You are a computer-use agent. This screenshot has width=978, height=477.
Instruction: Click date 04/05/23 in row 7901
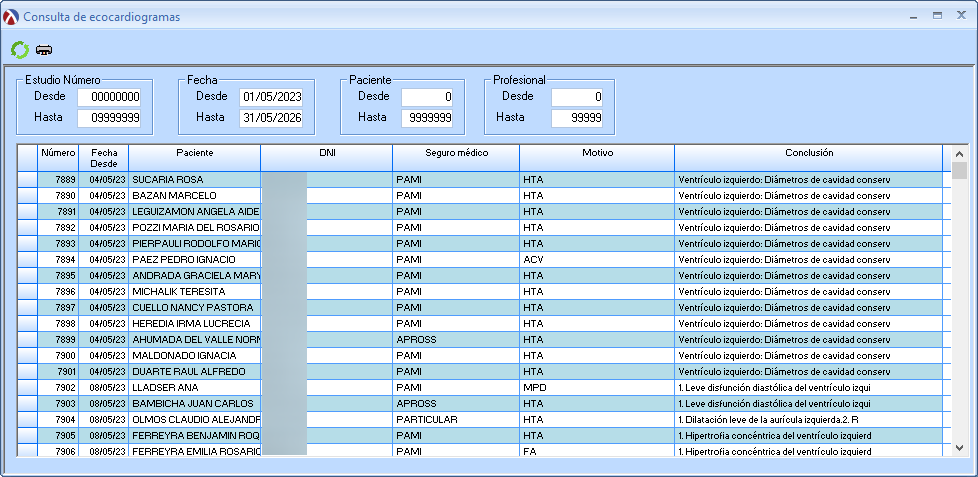pos(107,372)
